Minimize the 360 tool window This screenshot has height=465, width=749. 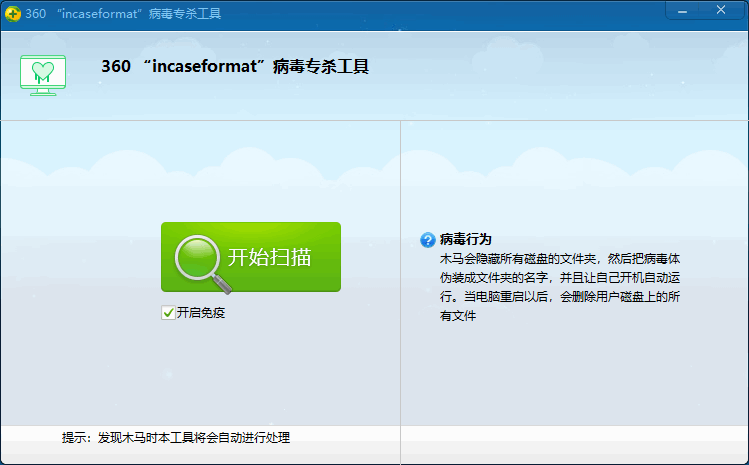coord(682,11)
